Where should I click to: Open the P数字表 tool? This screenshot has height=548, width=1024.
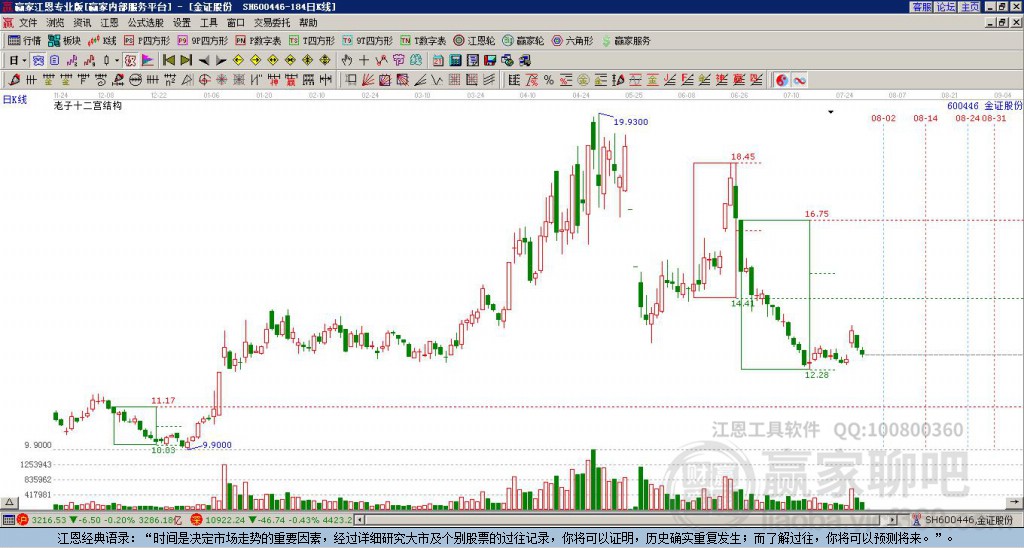click(258, 40)
